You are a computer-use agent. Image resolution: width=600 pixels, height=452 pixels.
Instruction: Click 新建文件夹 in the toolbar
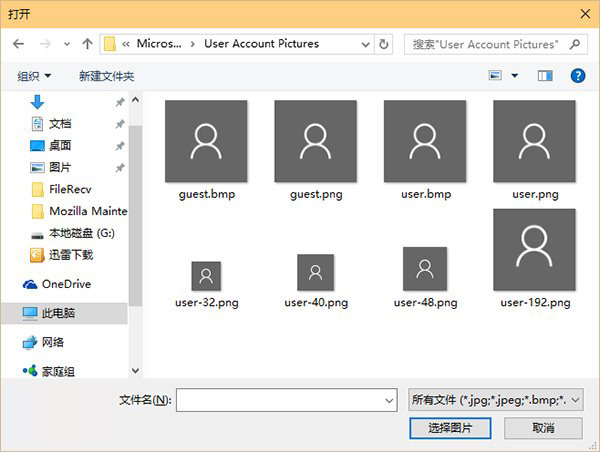(x=106, y=76)
